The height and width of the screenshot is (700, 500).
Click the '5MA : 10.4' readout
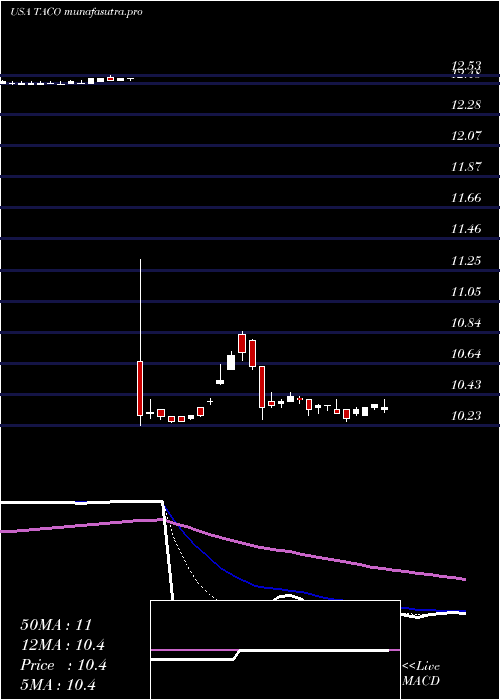click(x=58, y=685)
